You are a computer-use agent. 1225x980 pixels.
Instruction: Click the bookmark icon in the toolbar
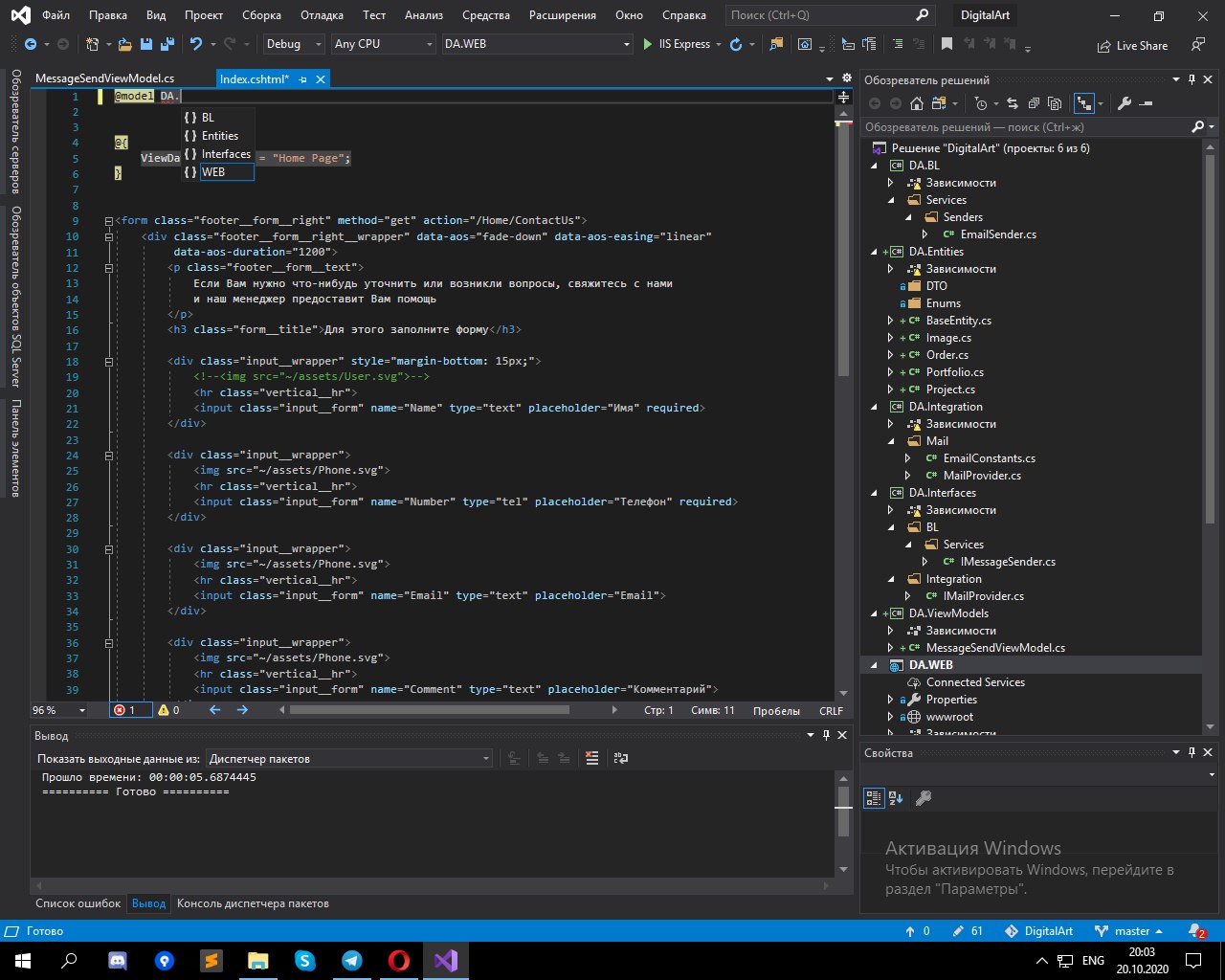coord(947,44)
